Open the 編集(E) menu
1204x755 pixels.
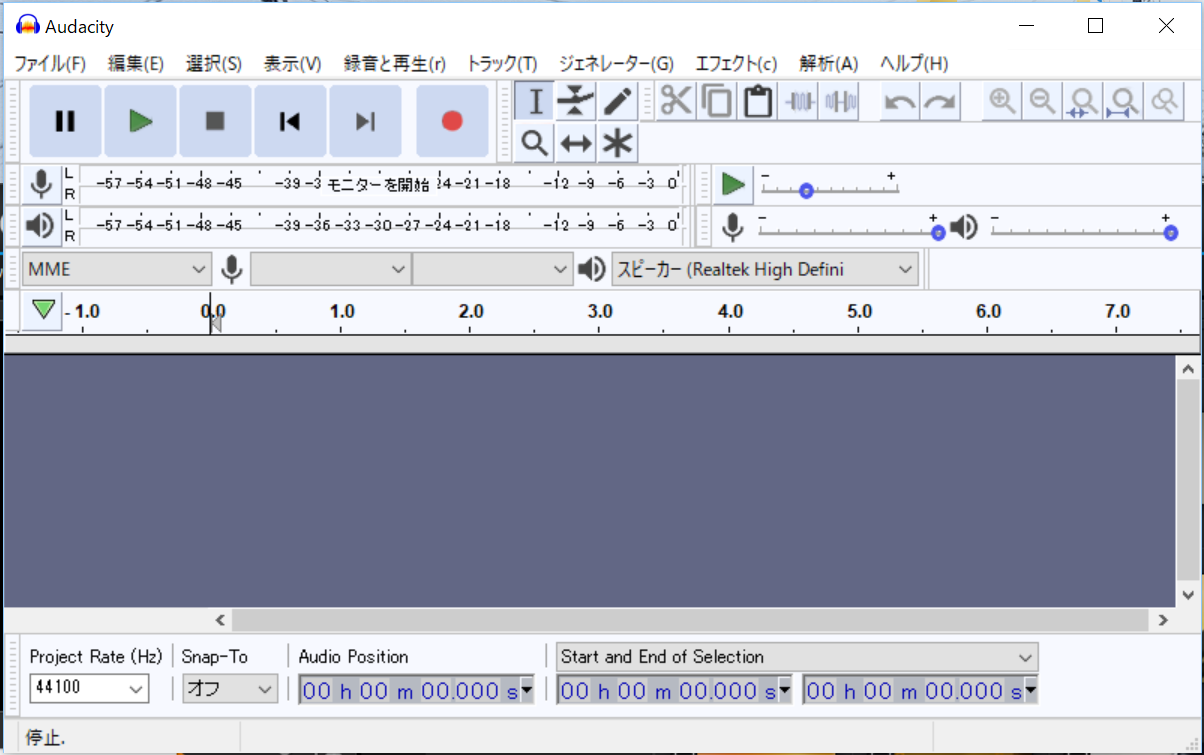point(136,63)
